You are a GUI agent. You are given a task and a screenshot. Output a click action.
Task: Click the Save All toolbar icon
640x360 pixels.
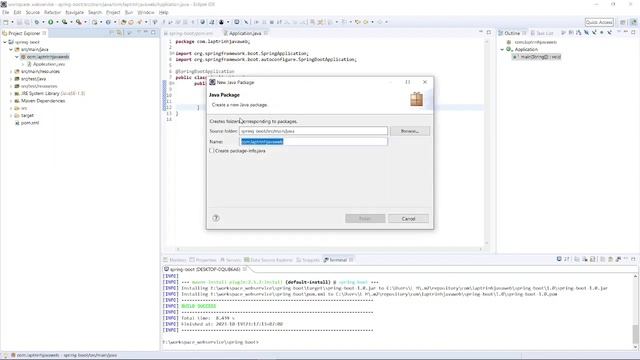coord(27,22)
